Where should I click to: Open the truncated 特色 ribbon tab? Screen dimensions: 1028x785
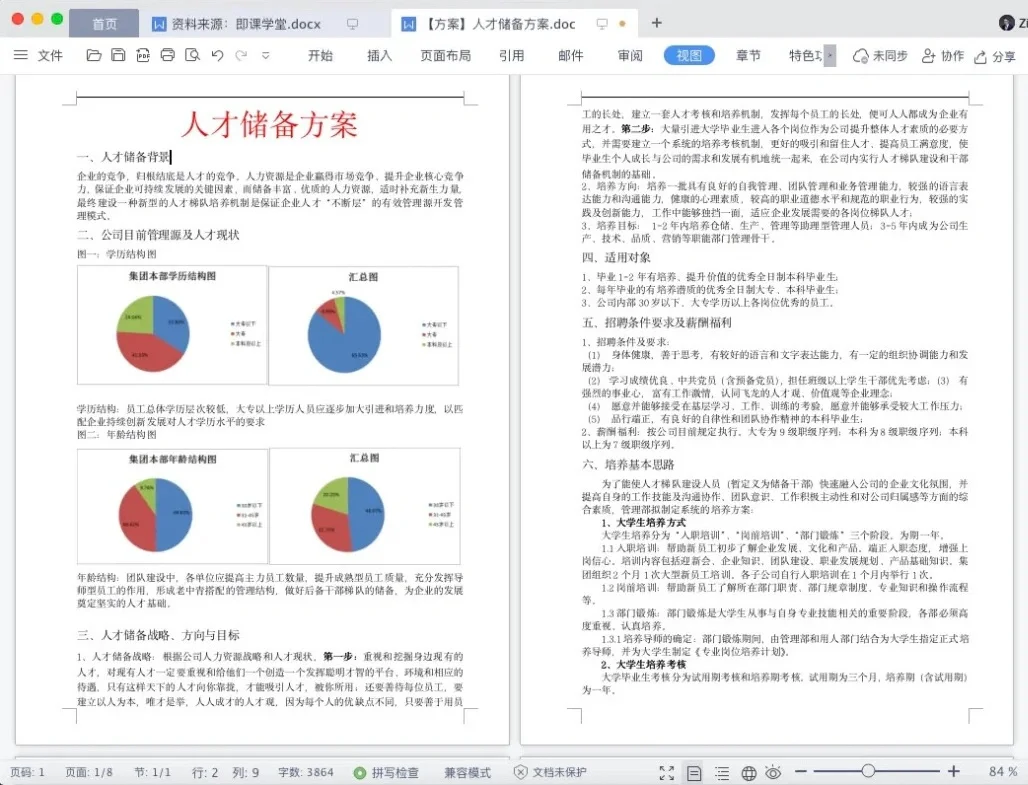click(x=805, y=56)
